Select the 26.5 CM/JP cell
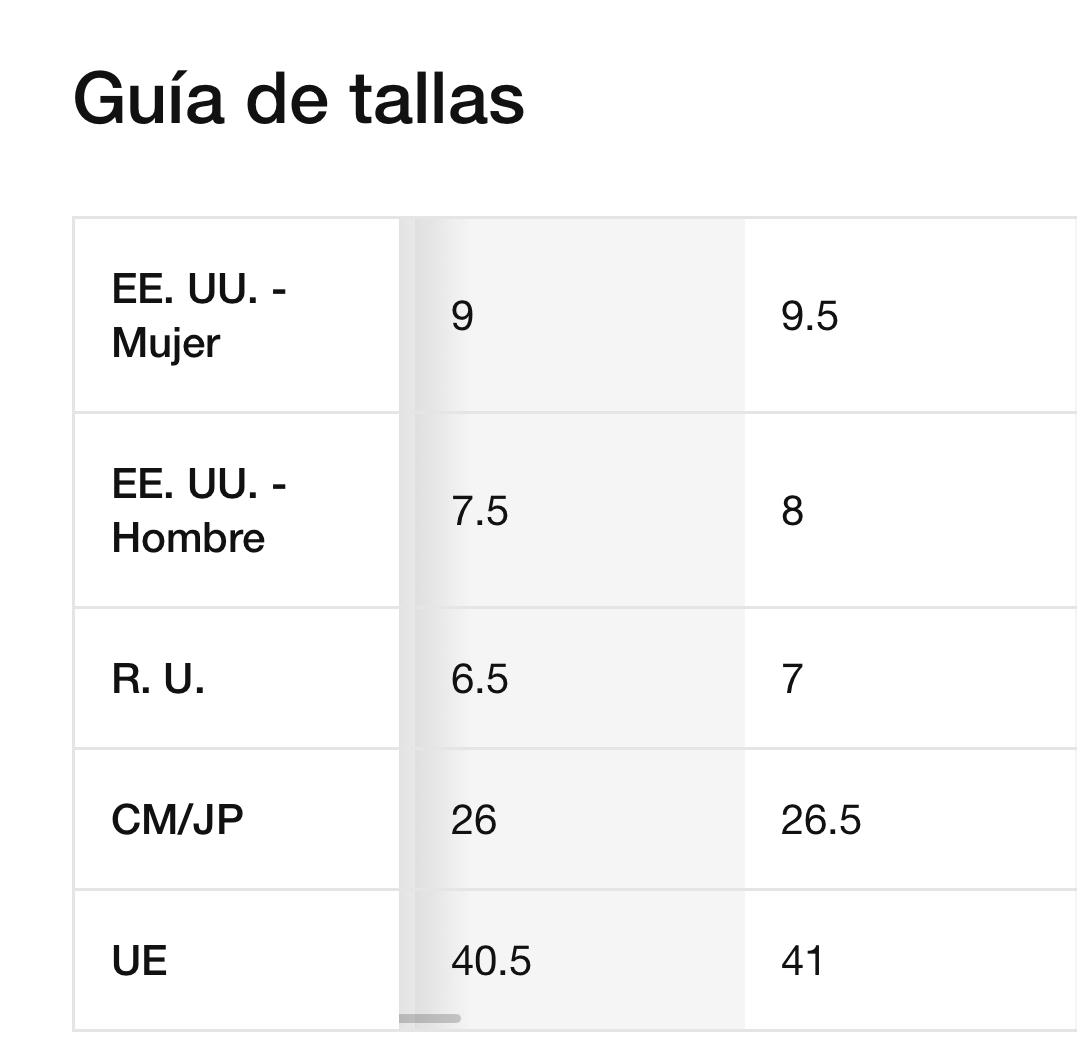The width and height of the screenshot is (1077, 1048). coord(911,819)
